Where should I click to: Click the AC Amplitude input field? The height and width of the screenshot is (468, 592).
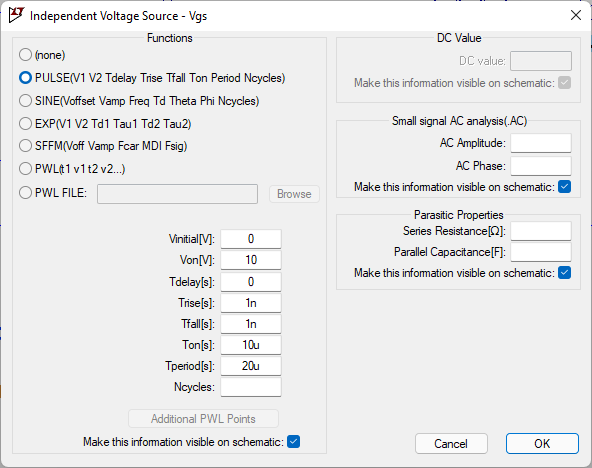point(541,143)
